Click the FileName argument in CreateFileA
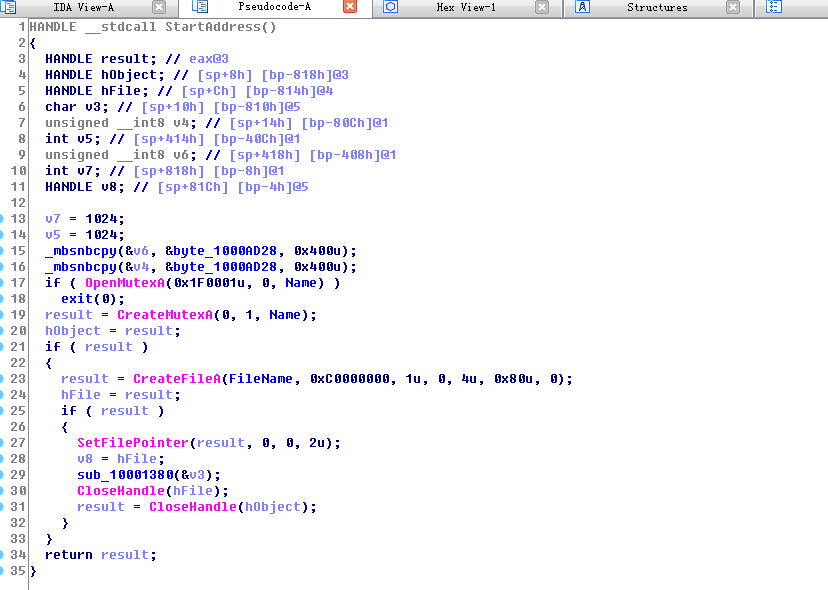 (x=261, y=379)
